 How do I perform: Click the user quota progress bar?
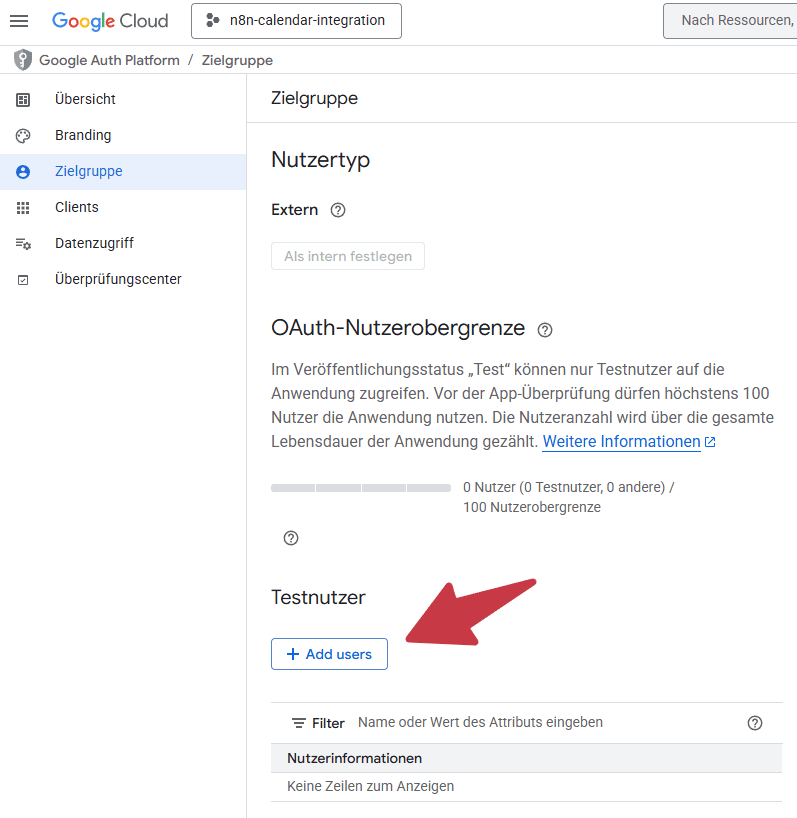(x=361, y=488)
